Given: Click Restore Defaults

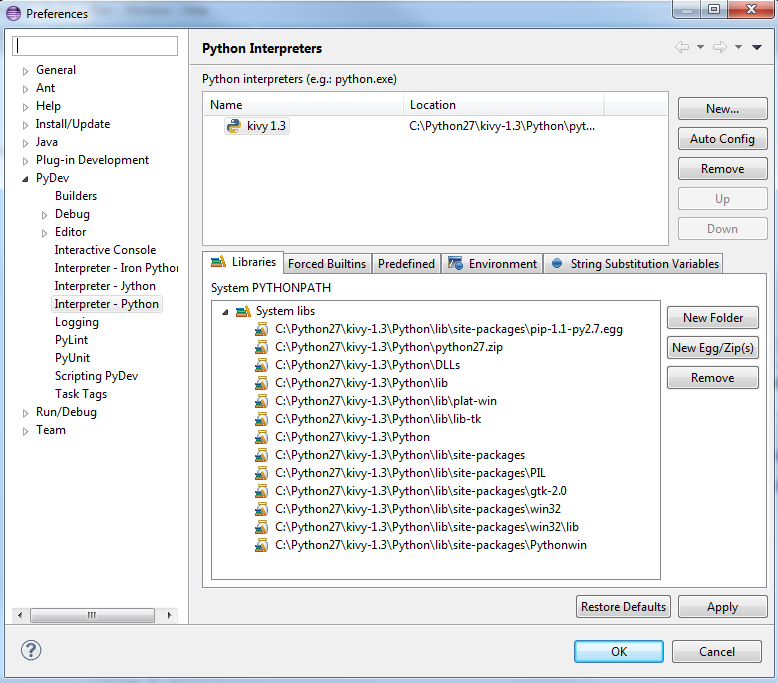Looking at the screenshot, I should (623, 607).
